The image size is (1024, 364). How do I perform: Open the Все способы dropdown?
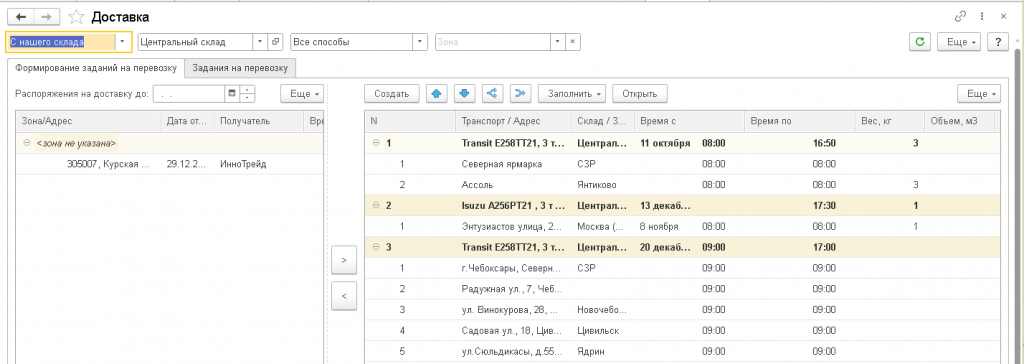[x=420, y=42]
